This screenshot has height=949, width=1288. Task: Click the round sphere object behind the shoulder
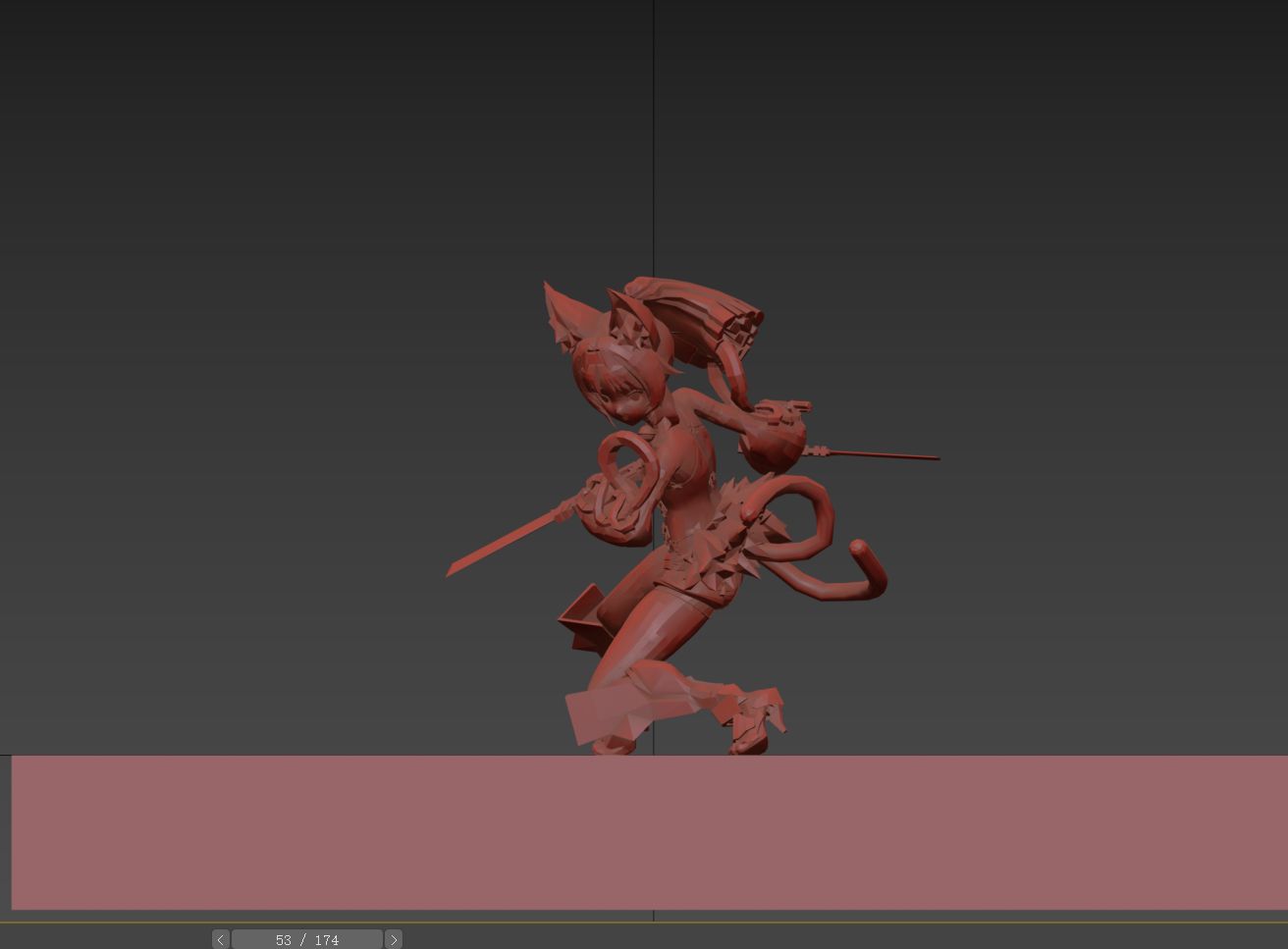[x=774, y=444]
